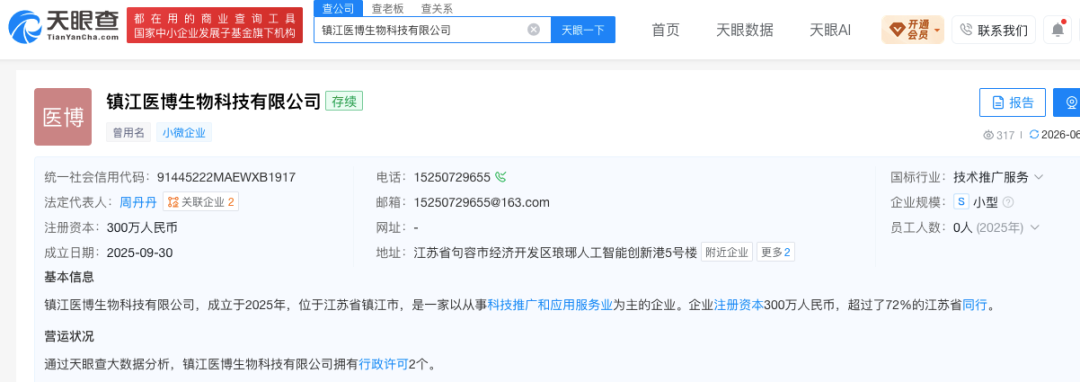Click the company title 镇江医博生物科技有限公司

[214, 101]
